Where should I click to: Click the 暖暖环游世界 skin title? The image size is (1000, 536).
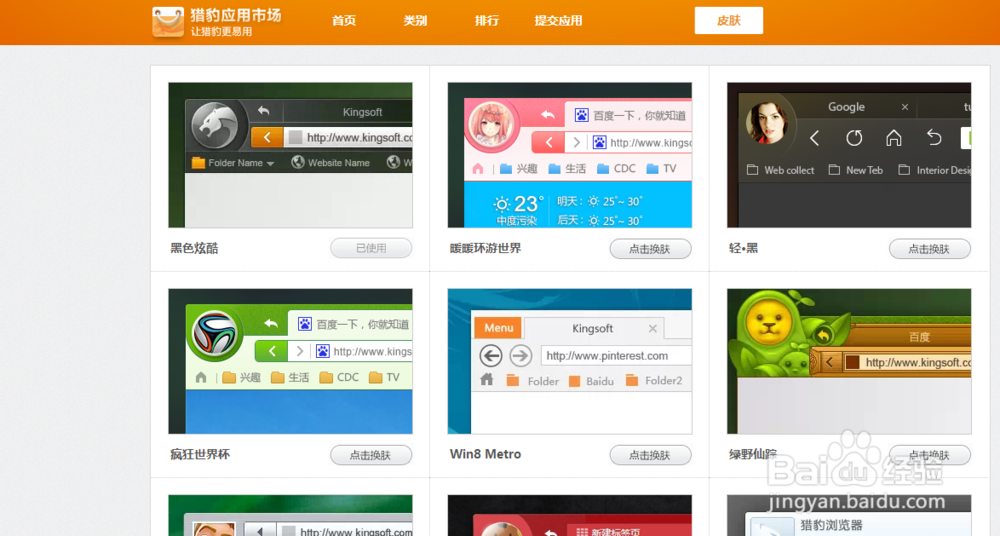tap(485, 248)
